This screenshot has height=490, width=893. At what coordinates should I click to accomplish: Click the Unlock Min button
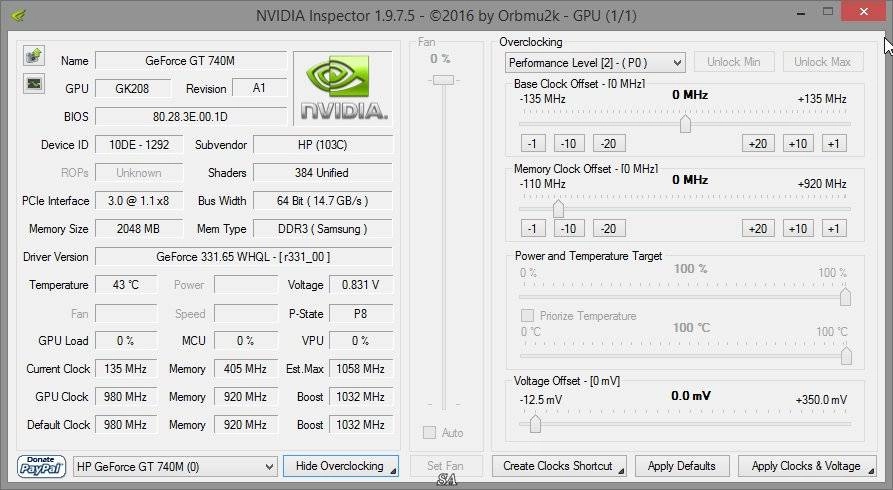734,62
